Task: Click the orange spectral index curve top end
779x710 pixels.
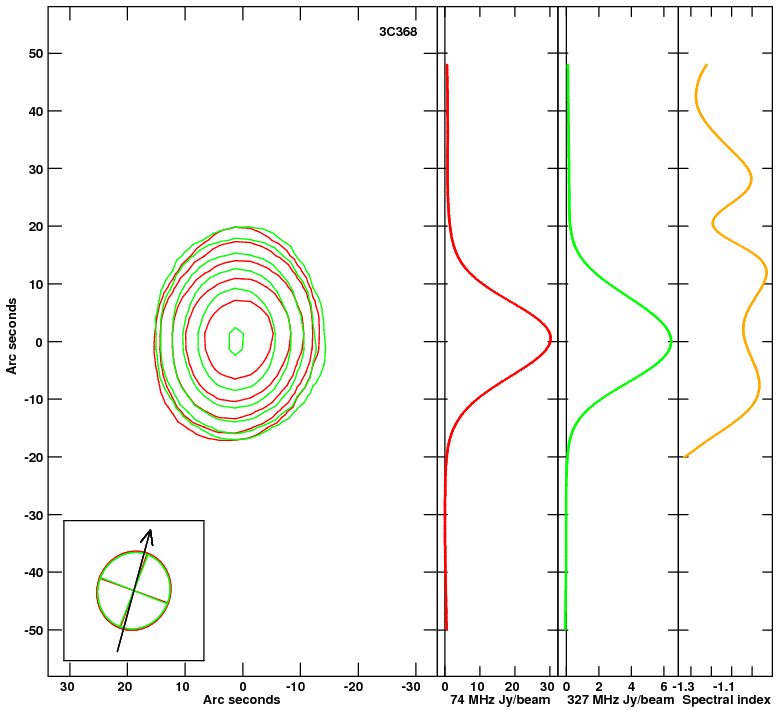Action: (x=706, y=65)
